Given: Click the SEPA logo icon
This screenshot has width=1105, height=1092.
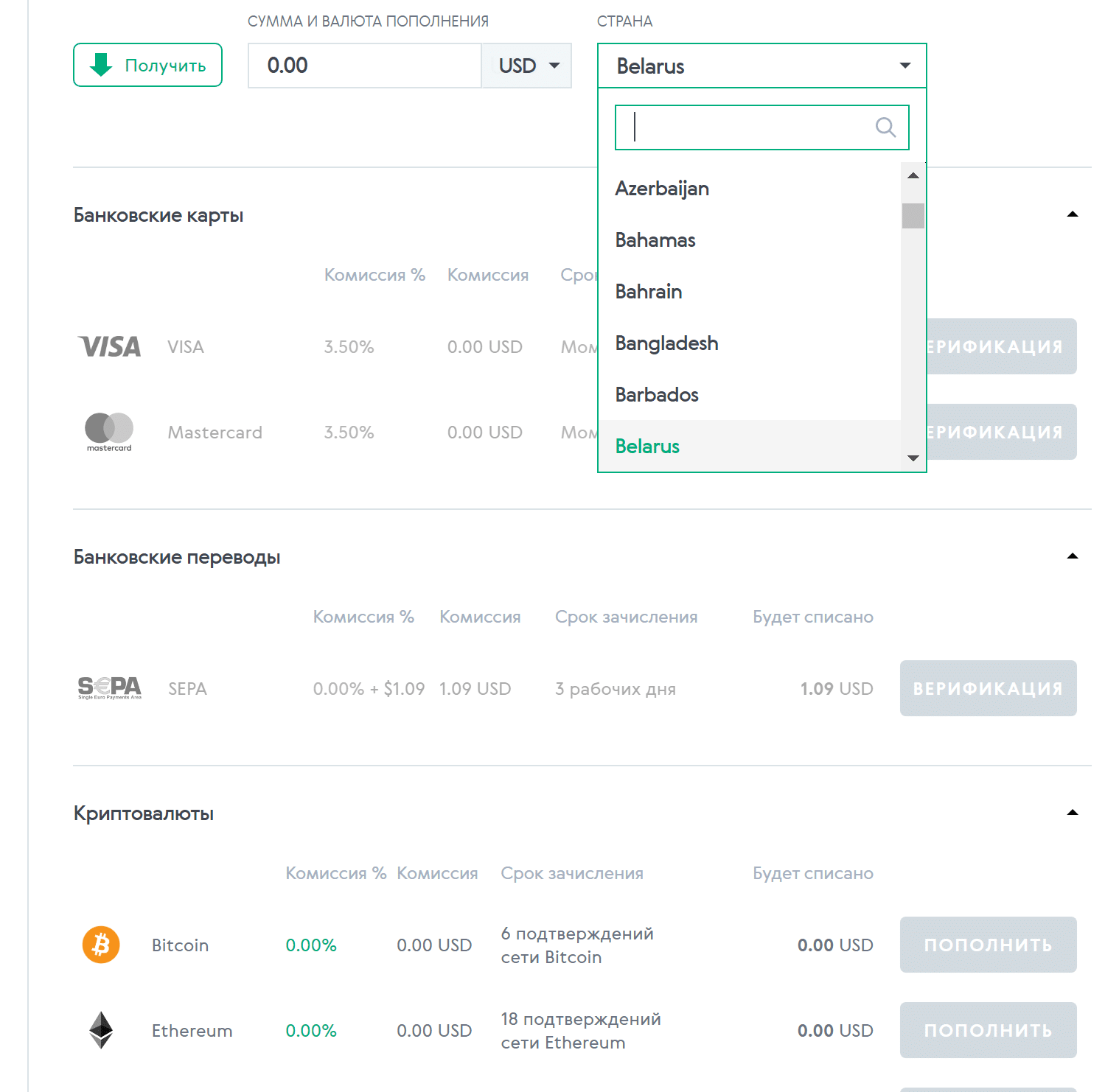Looking at the screenshot, I should pyautogui.click(x=109, y=687).
